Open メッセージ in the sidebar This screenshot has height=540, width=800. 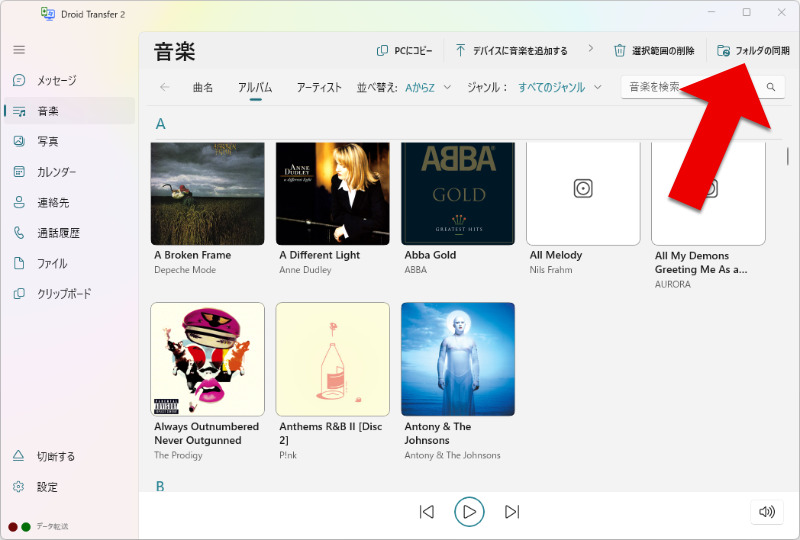click(x=56, y=80)
